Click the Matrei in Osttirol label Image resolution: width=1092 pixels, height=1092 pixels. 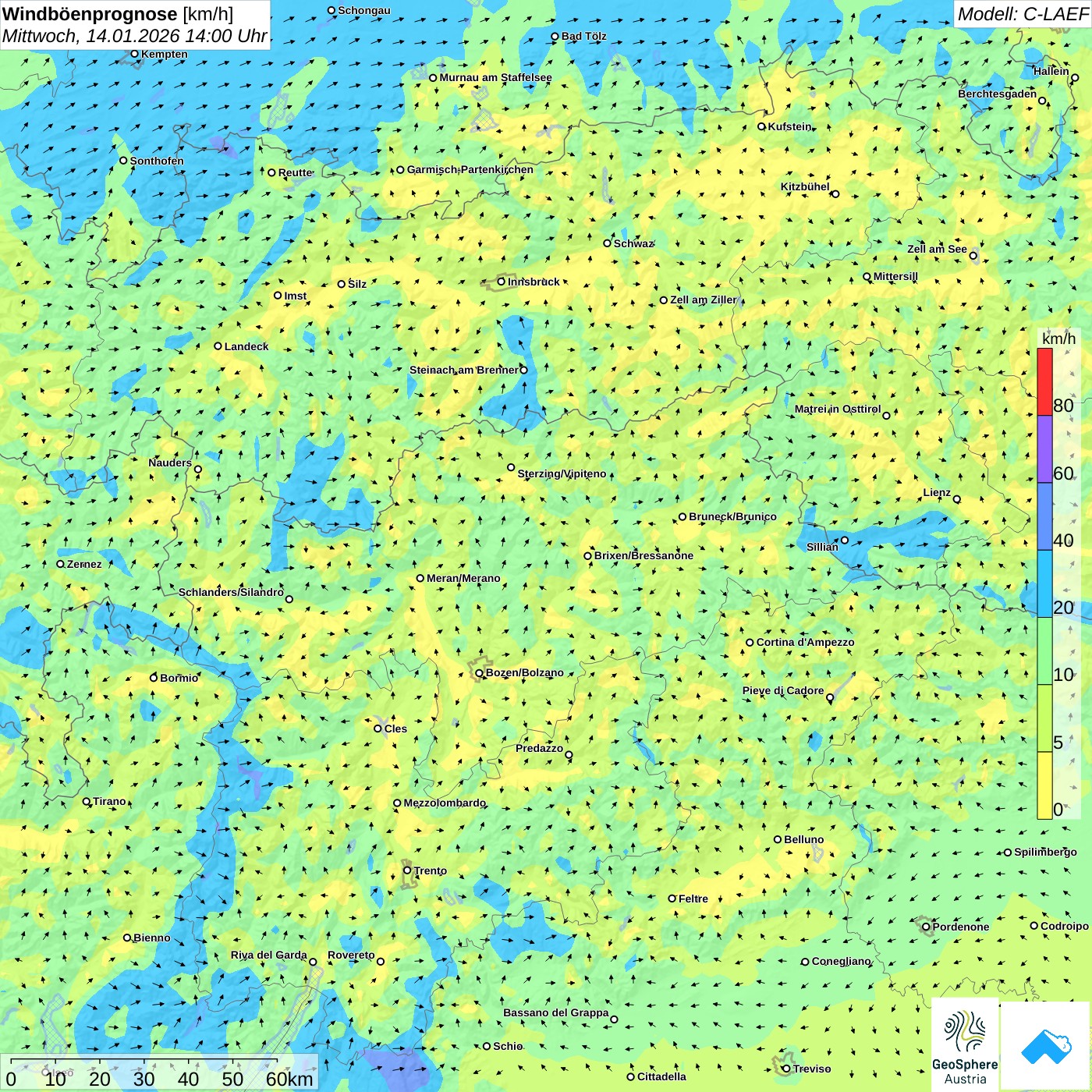tap(837, 409)
